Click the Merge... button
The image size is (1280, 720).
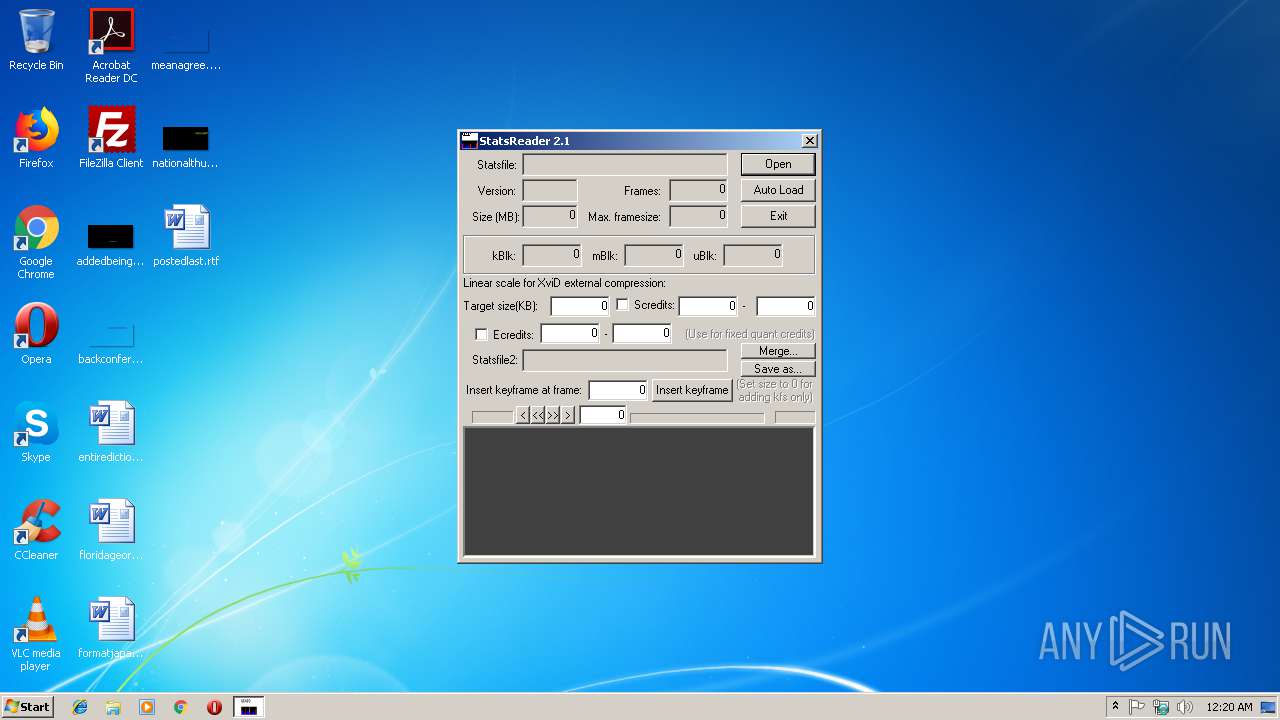point(778,351)
